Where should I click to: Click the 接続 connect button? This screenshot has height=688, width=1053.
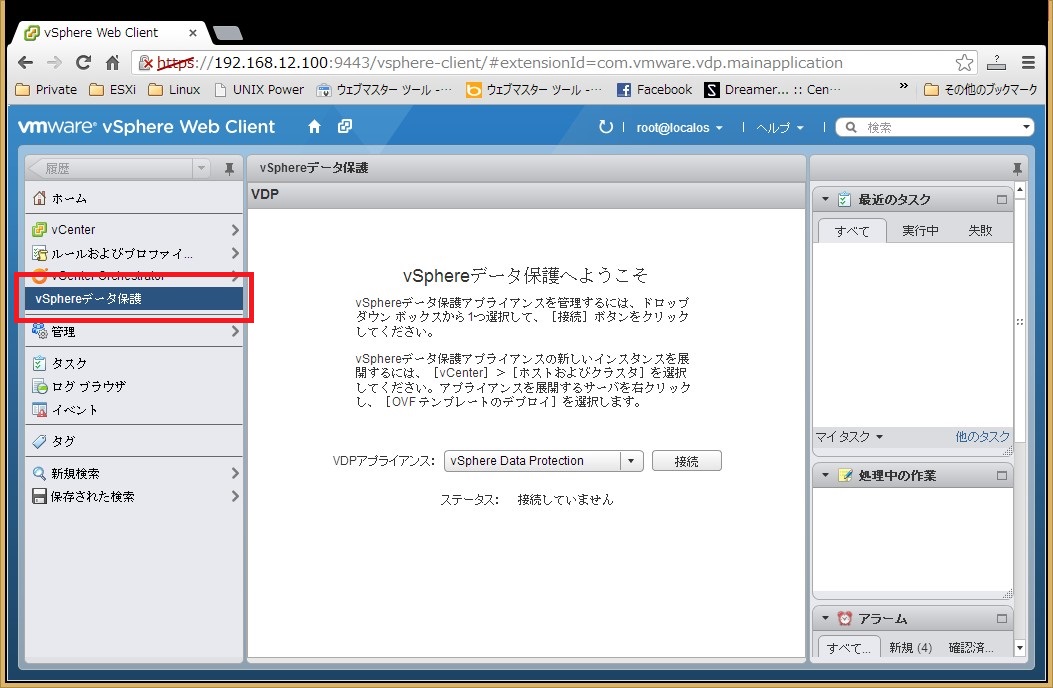pyautogui.click(x=686, y=461)
